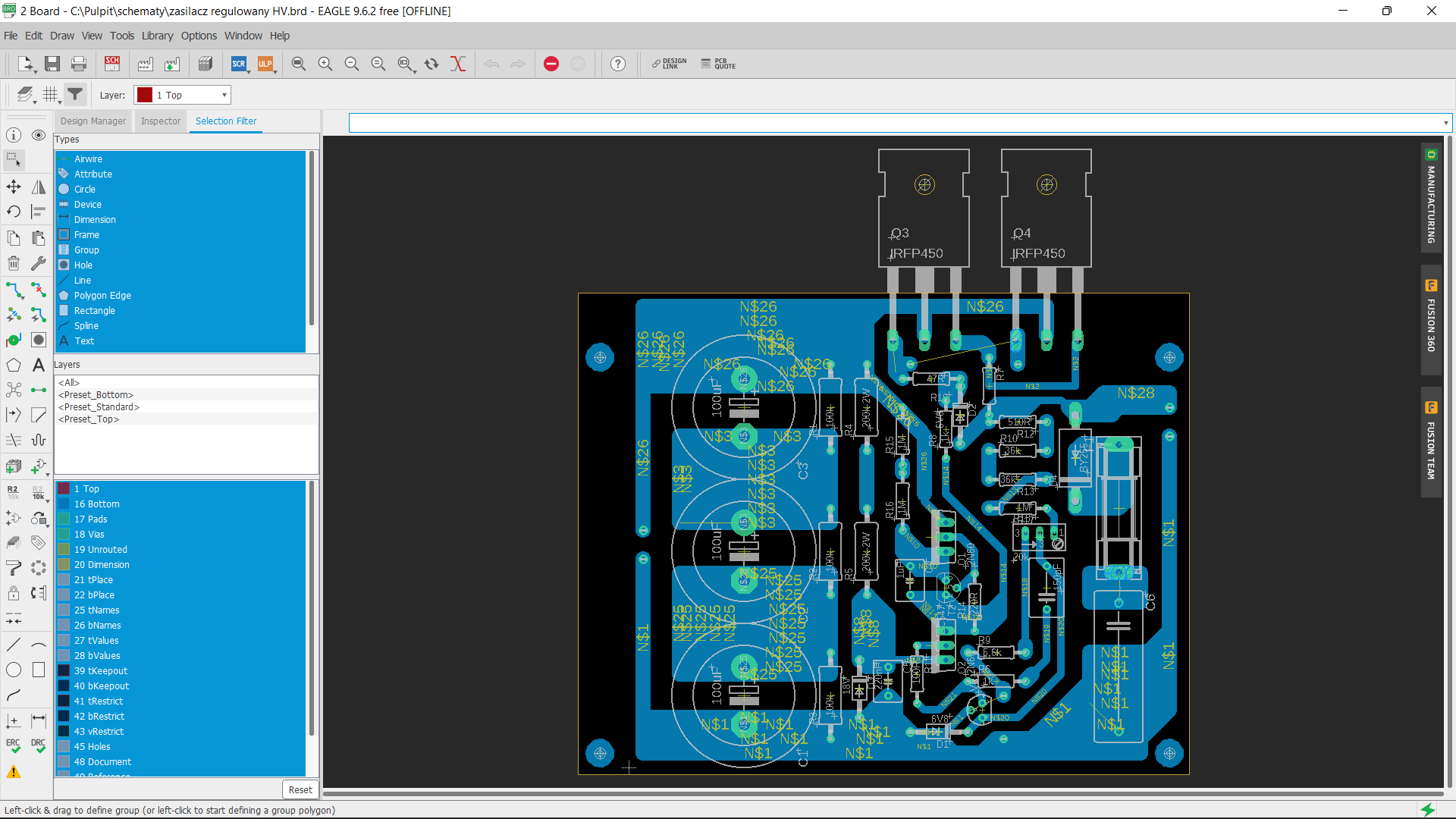The height and width of the screenshot is (819, 1456).
Task: Select the Change wrench tool
Action: (39, 263)
